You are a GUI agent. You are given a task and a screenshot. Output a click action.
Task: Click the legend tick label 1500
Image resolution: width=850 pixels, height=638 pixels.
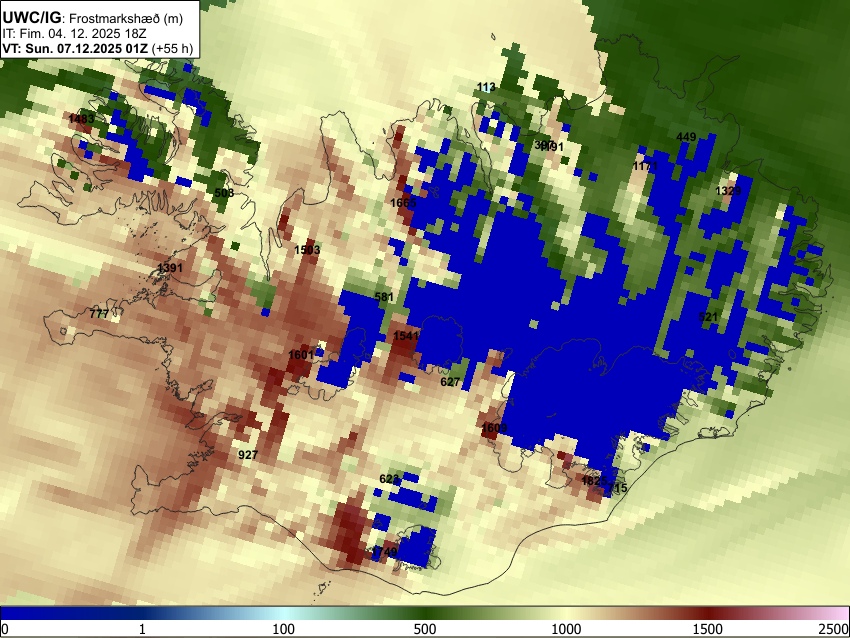tap(707, 629)
